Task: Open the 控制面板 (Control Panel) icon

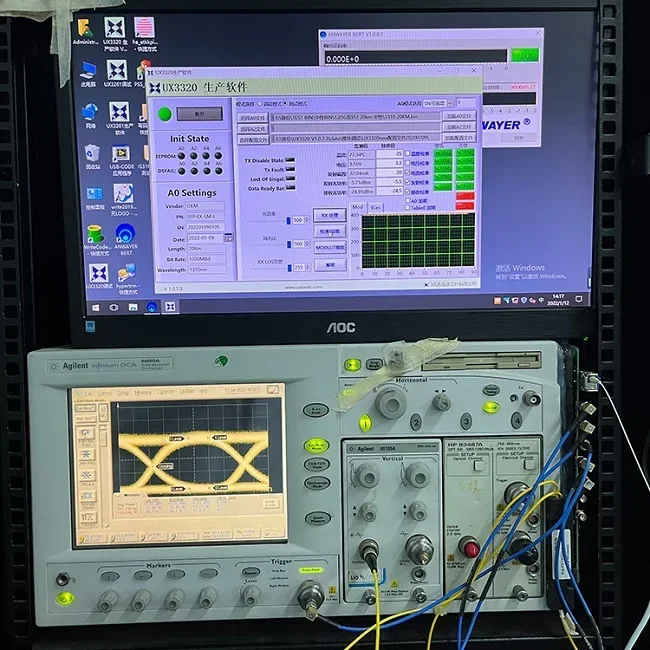Action: click(95, 198)
